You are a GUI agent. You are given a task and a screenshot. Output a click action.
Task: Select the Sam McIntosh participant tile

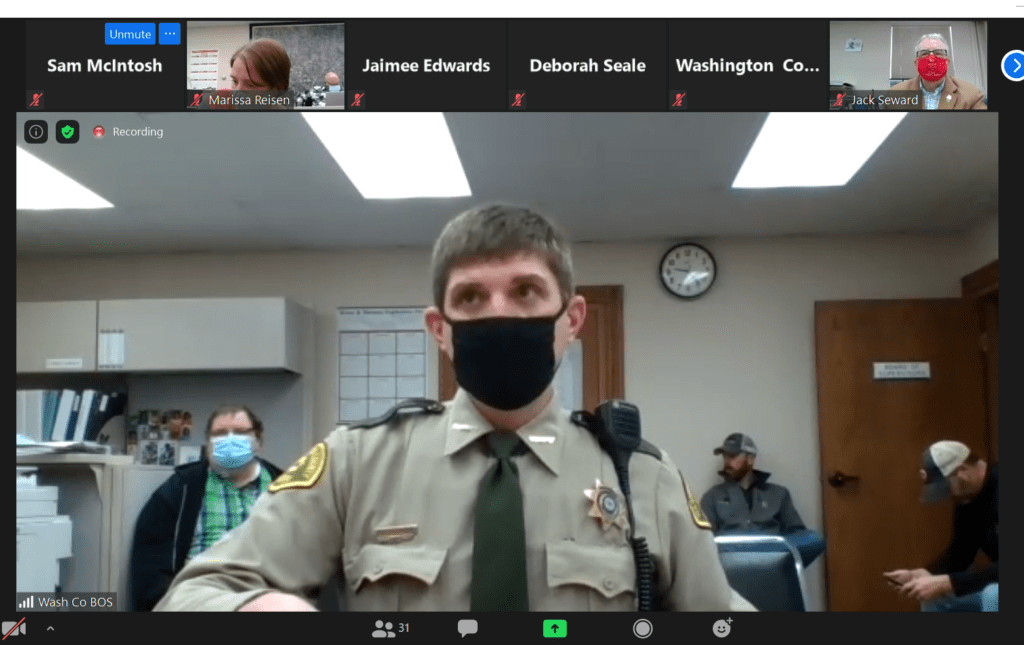click(x=104, y=65)
